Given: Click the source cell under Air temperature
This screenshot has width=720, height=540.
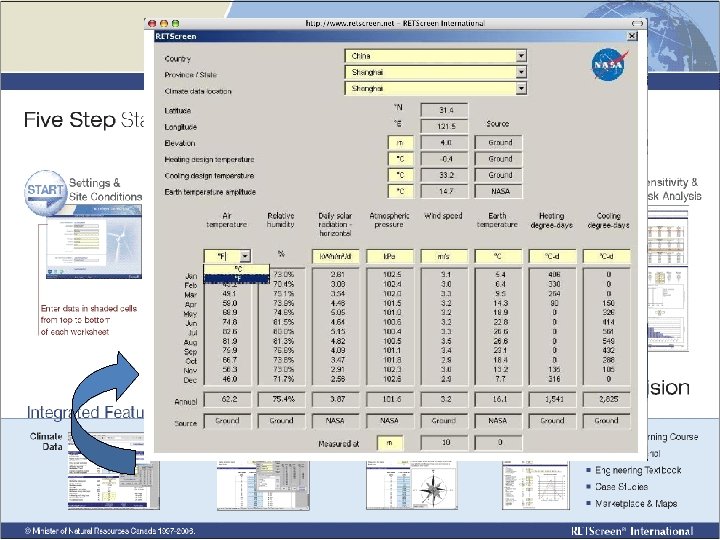Looking at the screenshot, I should [x=228, y=421].
